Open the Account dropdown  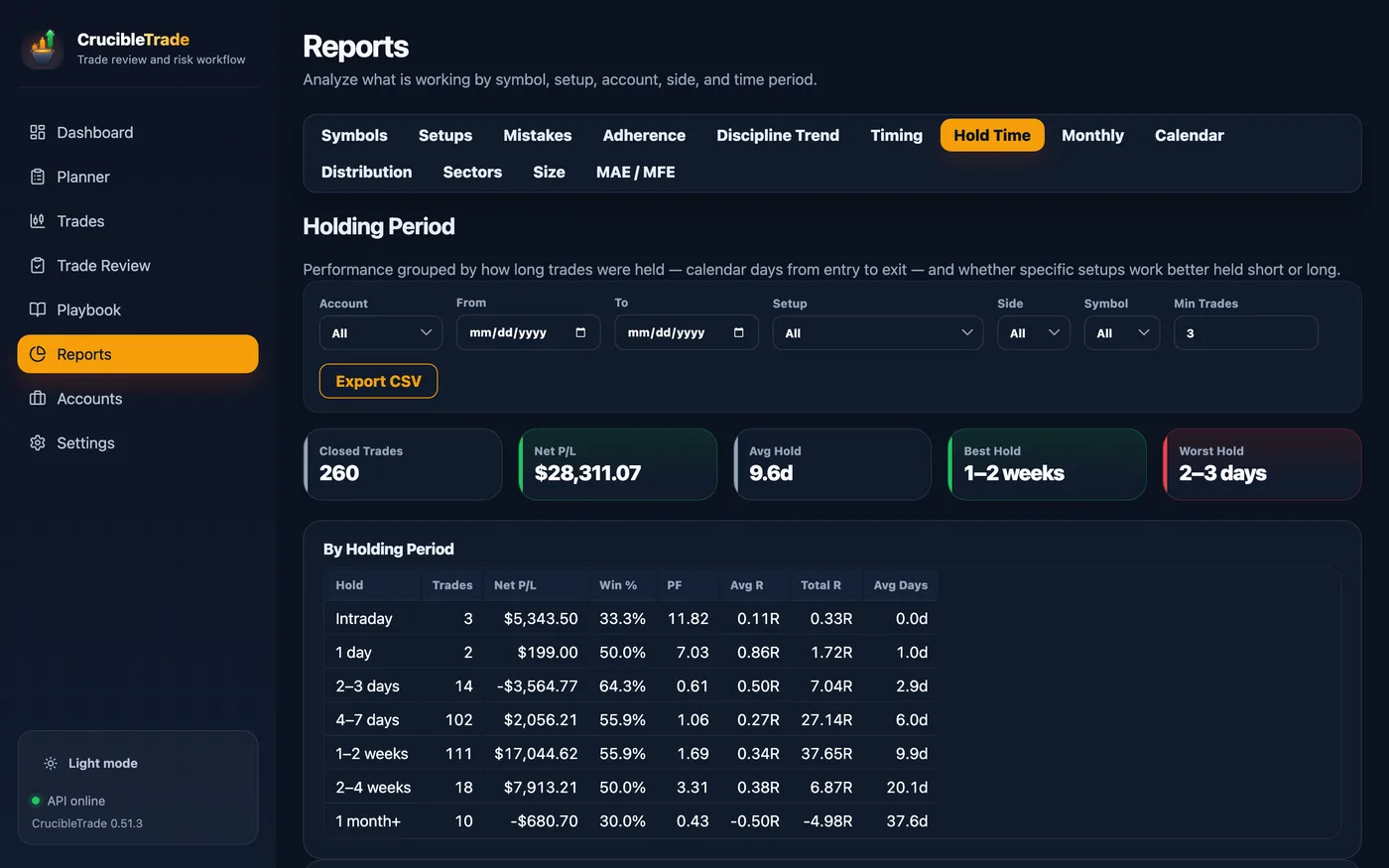point(381,332)
